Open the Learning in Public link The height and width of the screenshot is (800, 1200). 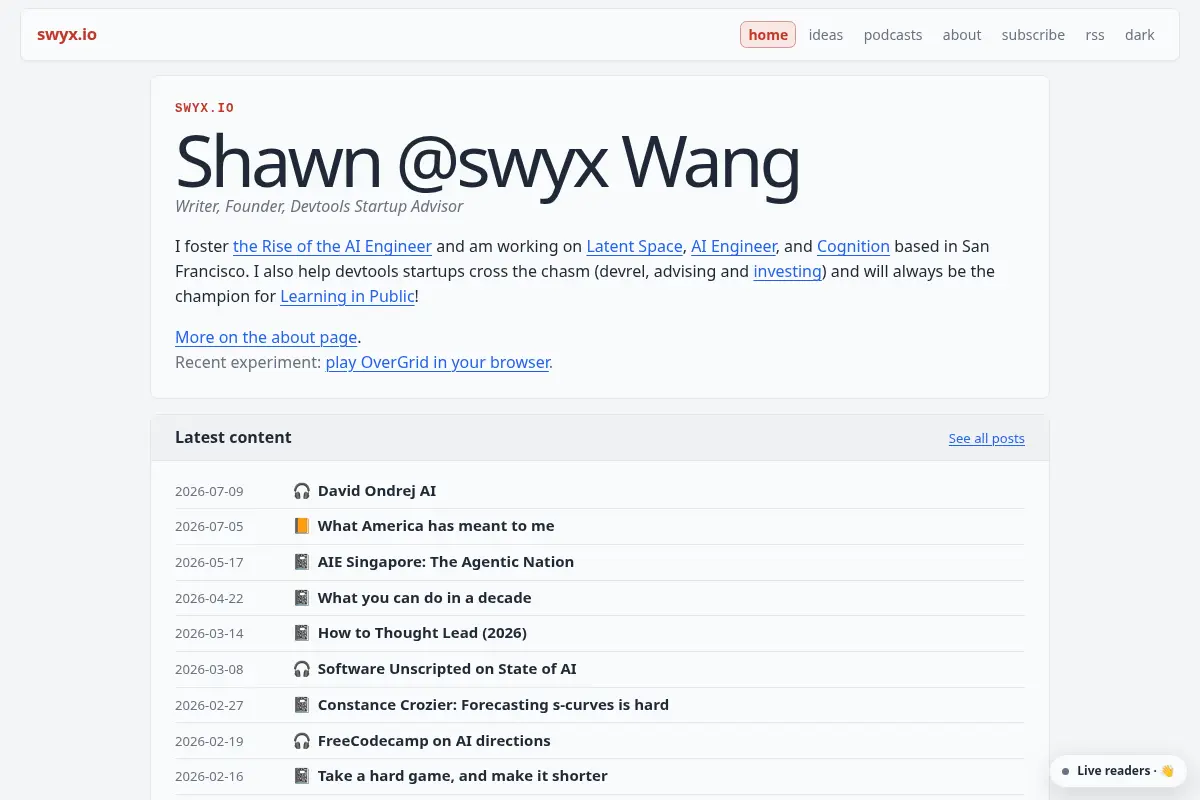tap(347, 296)
